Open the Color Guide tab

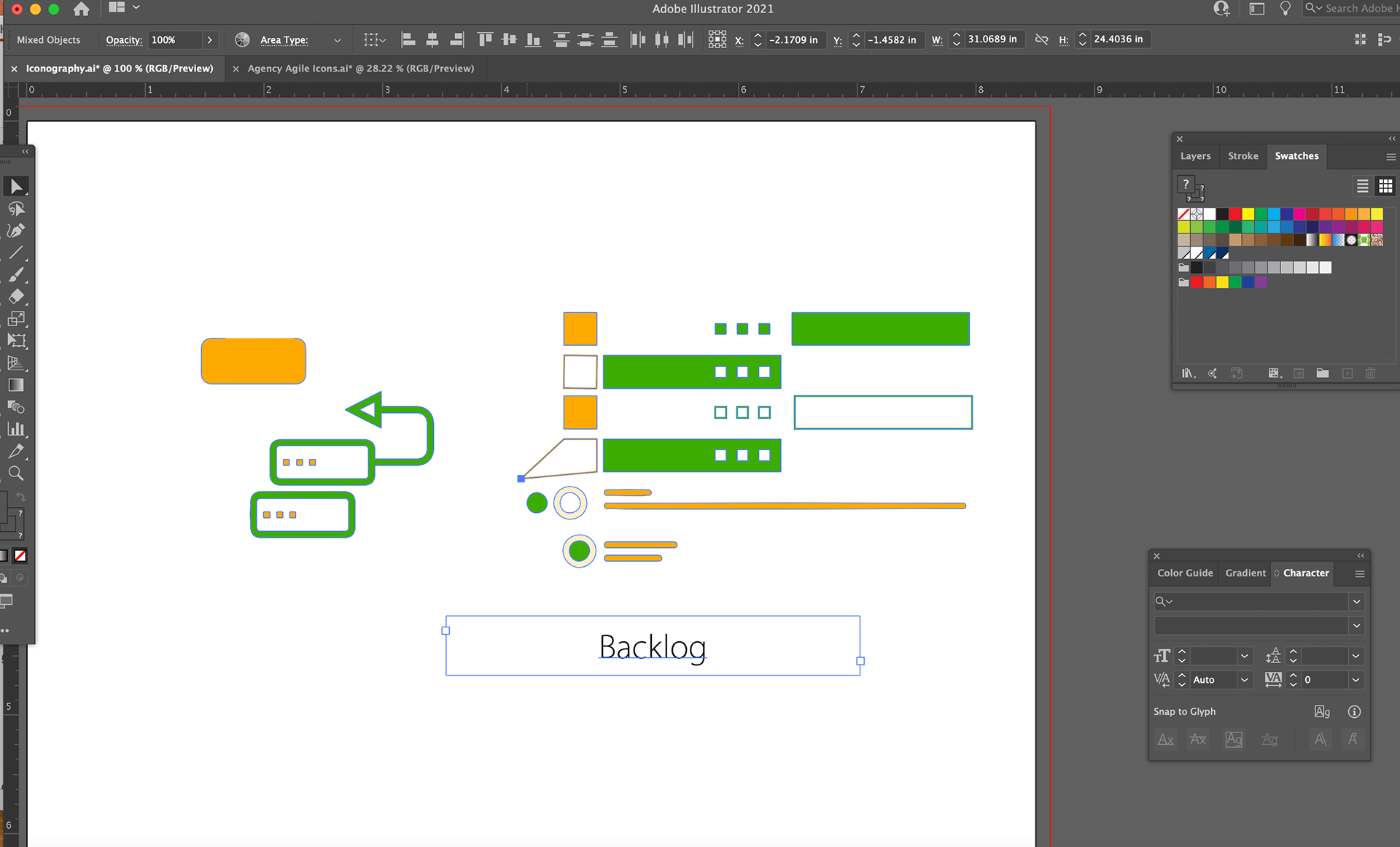[1185, 573]
